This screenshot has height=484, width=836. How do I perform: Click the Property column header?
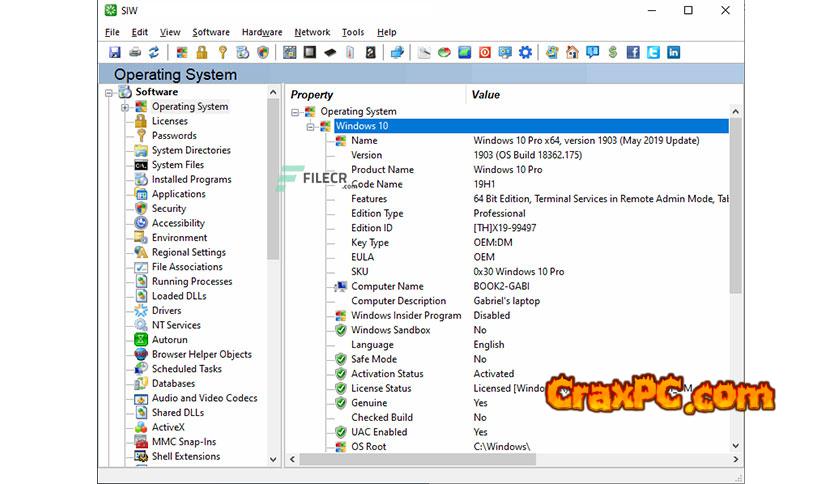pyautogui.click(x=312, y=95)
